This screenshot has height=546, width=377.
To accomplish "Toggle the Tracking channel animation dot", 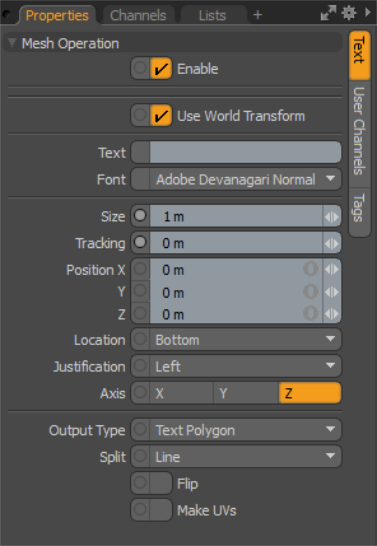I will coord(140,242).
